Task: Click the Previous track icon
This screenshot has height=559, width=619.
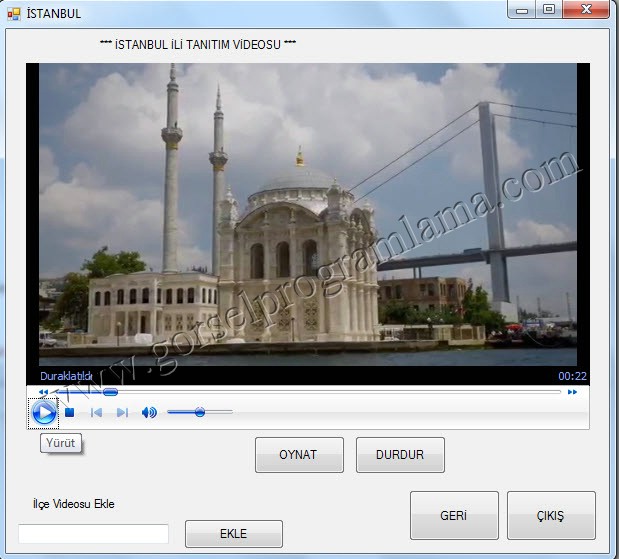Action: point(97,412)
